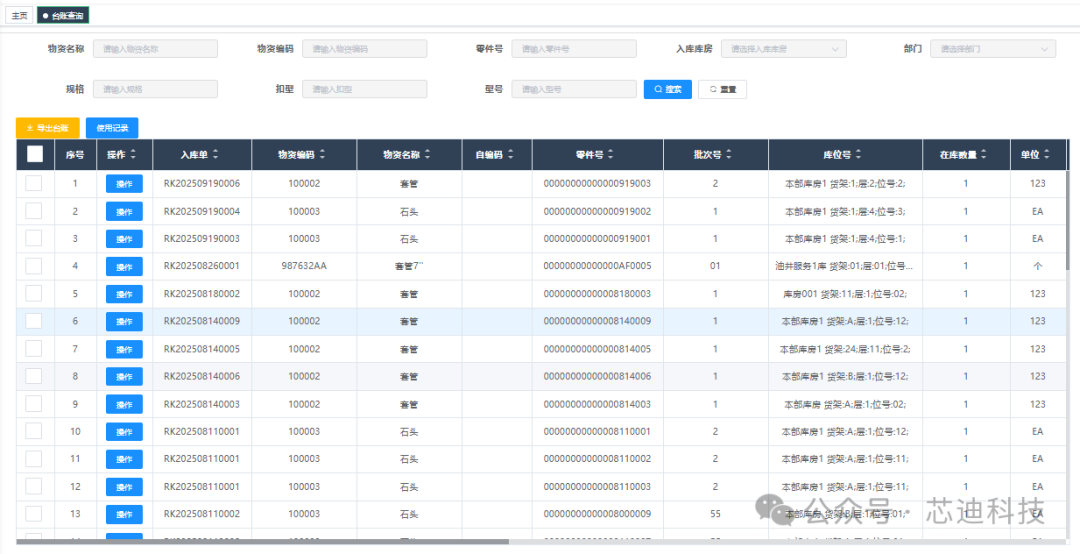1080x554 pixels.
Task: Click the sort arrows beside 物资名称 header
Action: point(427,155)
